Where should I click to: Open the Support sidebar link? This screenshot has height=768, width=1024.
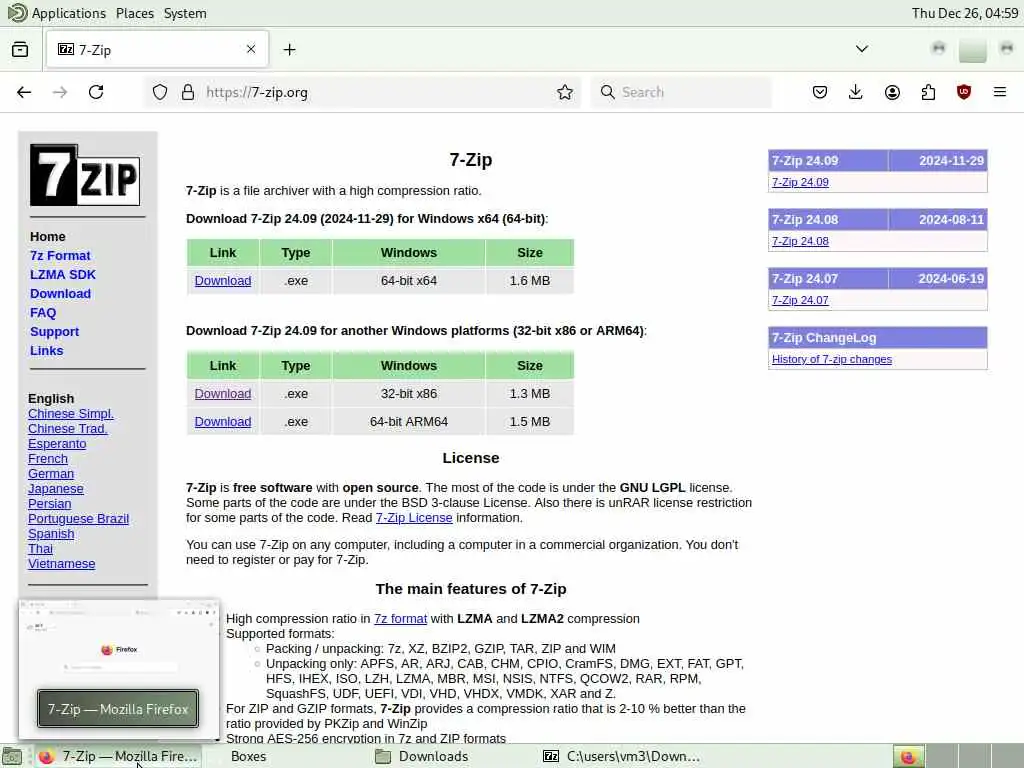[54, 331]
